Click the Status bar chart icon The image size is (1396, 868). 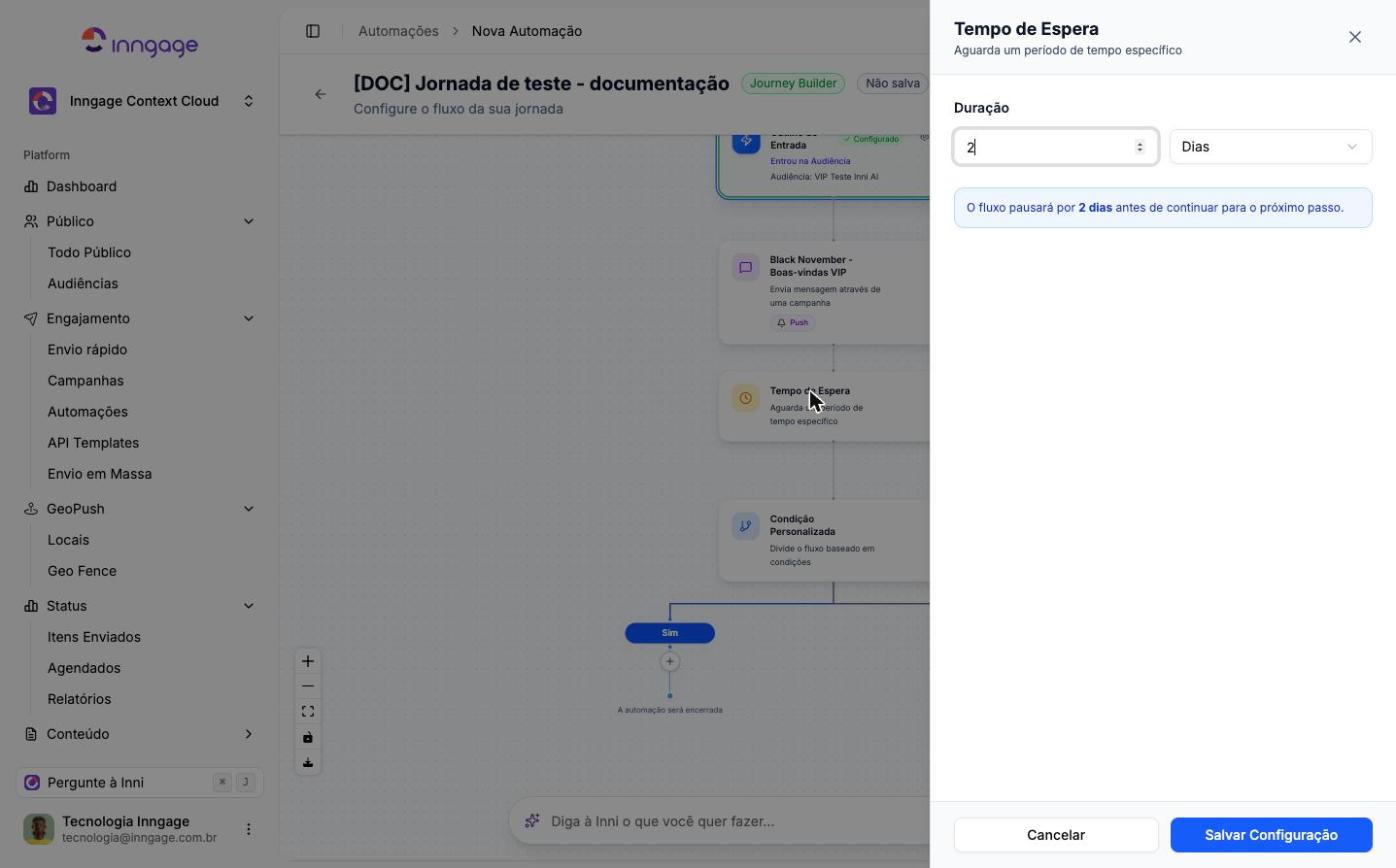pos(31,605)
